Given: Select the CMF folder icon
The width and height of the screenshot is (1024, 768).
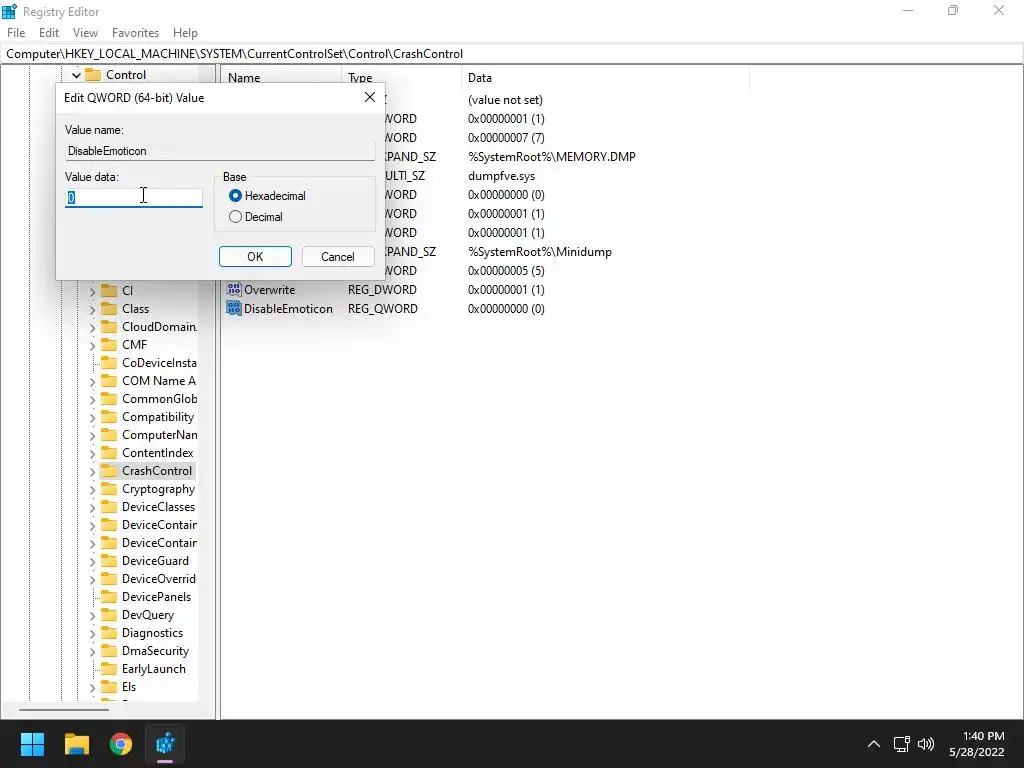Looking at the screenshot, I should (x=109, y=345).
